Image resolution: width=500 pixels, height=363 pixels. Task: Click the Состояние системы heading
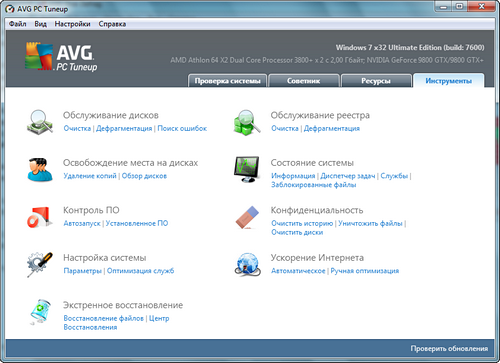pyautogui.click(x=312, y=163)
